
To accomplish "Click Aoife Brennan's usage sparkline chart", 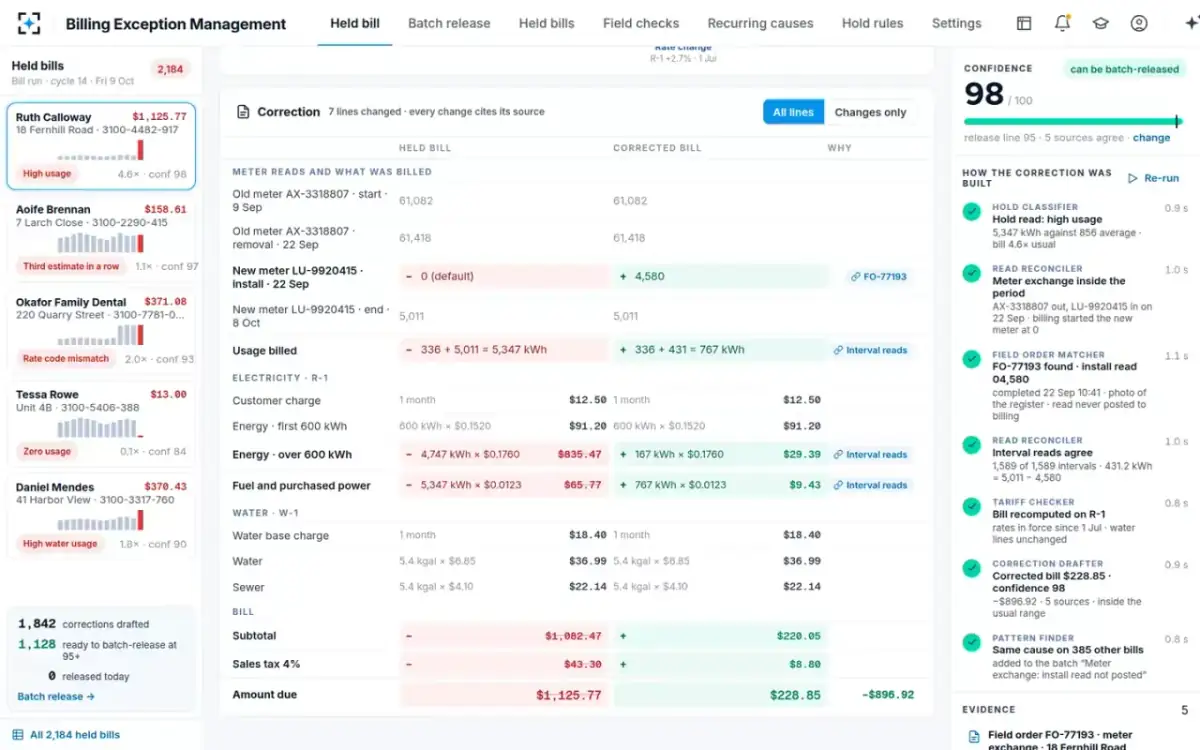I will [101, 243].
